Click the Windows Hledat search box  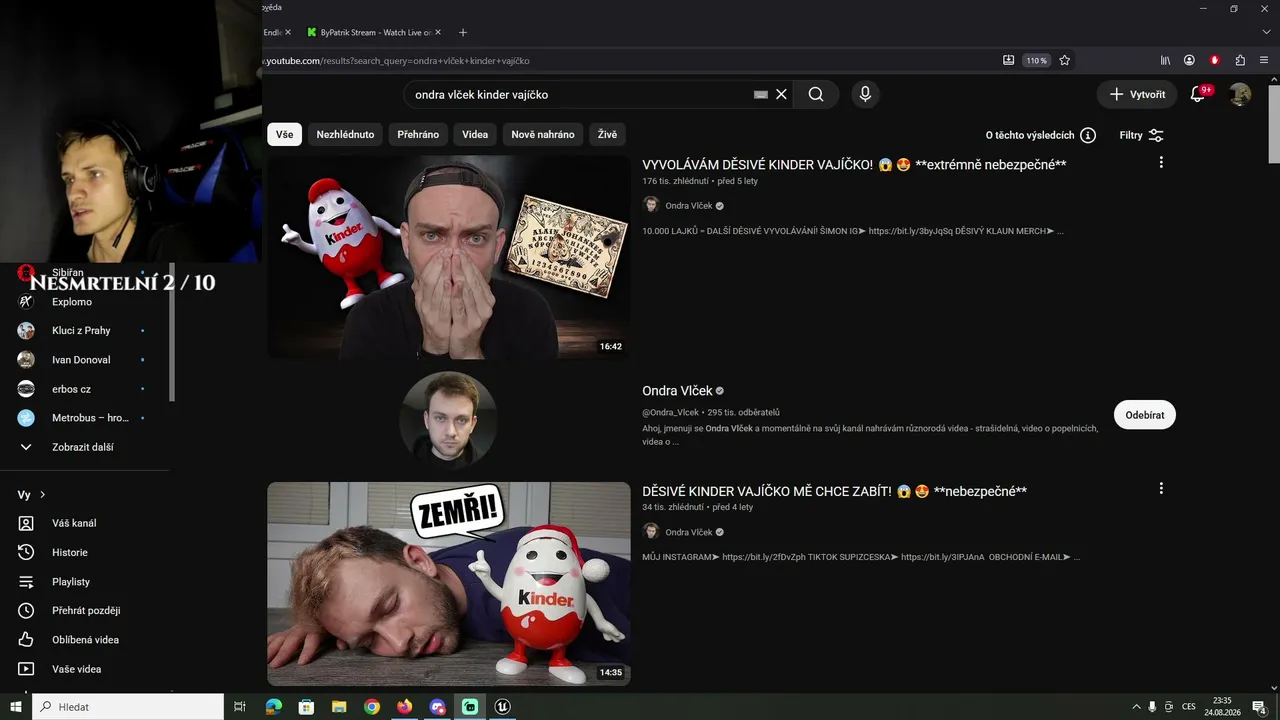pyautogui.click(x=128, y=707)
